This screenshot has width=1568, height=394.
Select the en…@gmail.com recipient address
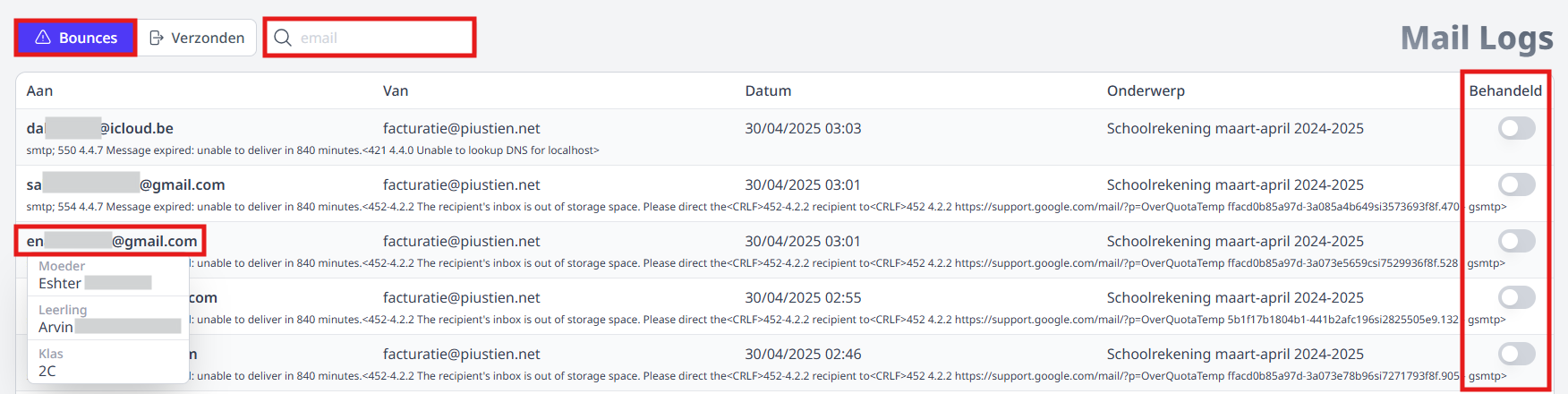click(x=112, y=241)
